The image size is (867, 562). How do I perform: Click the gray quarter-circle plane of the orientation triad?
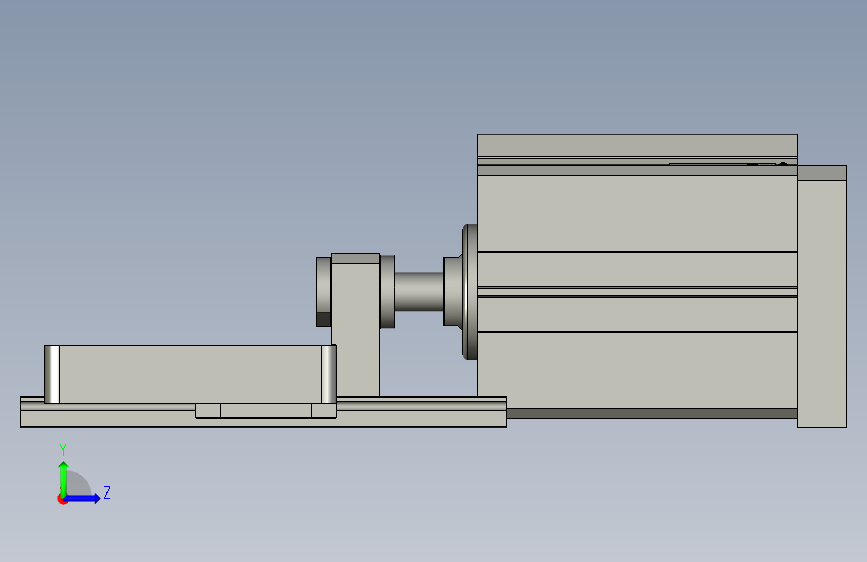click(x=77, y=483)
